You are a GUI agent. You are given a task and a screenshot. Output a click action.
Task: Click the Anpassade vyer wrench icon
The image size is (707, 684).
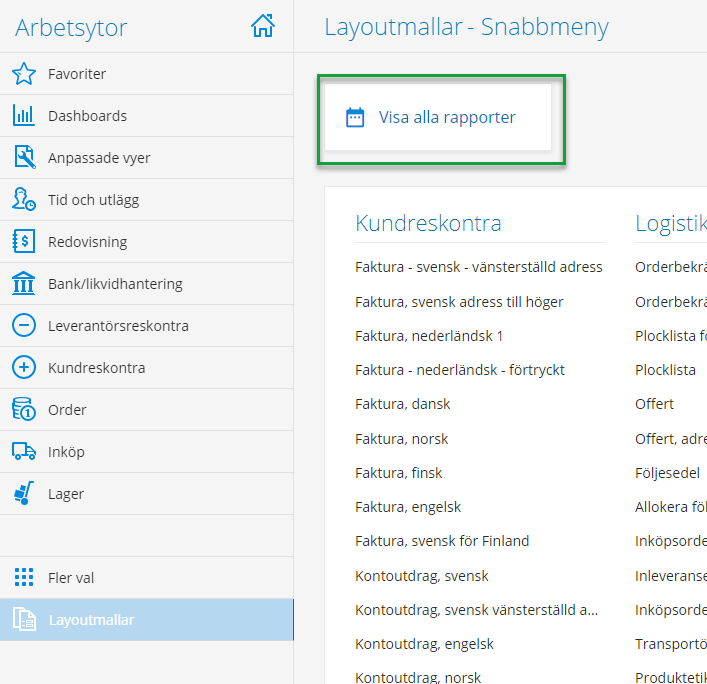coord(24,157)
